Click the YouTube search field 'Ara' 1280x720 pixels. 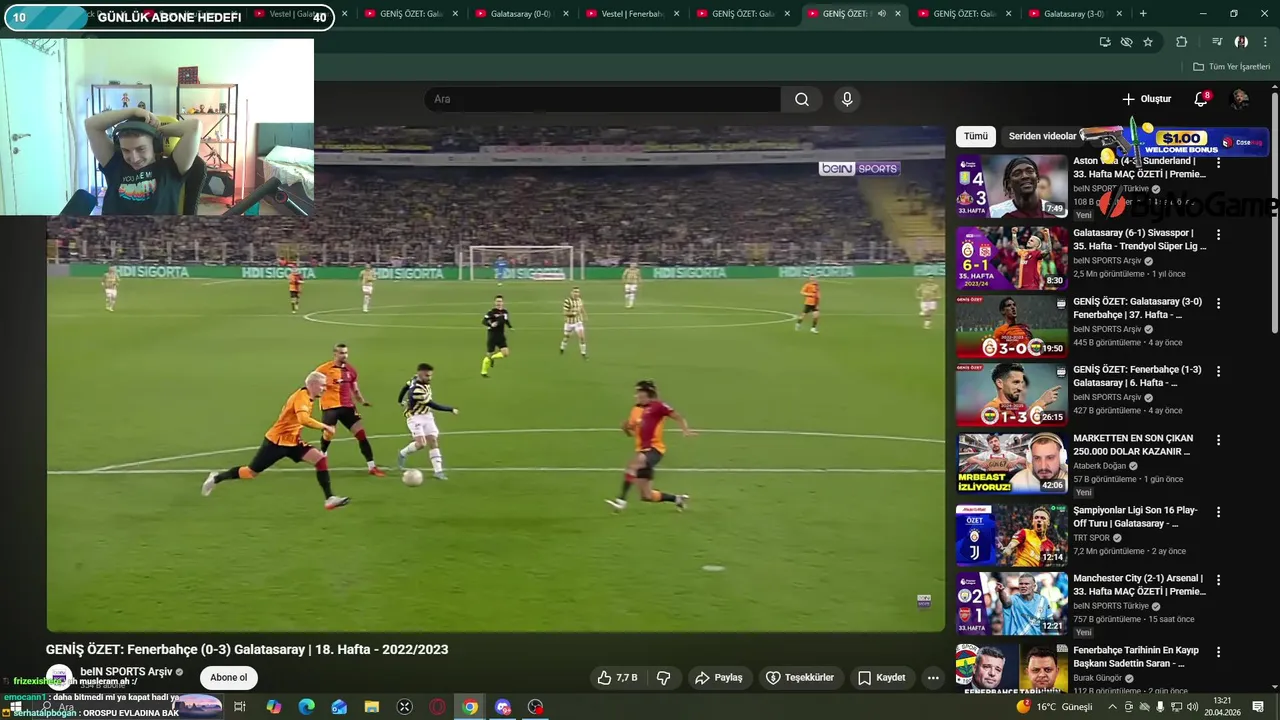(x=604, y=99)
